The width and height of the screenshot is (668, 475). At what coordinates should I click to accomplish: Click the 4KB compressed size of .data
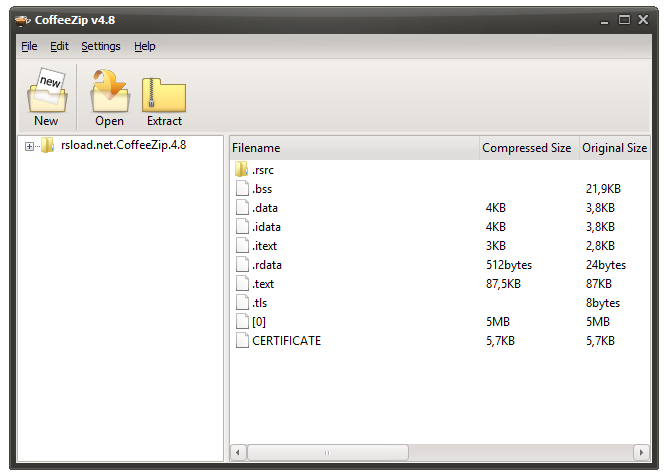coord(496,208)
